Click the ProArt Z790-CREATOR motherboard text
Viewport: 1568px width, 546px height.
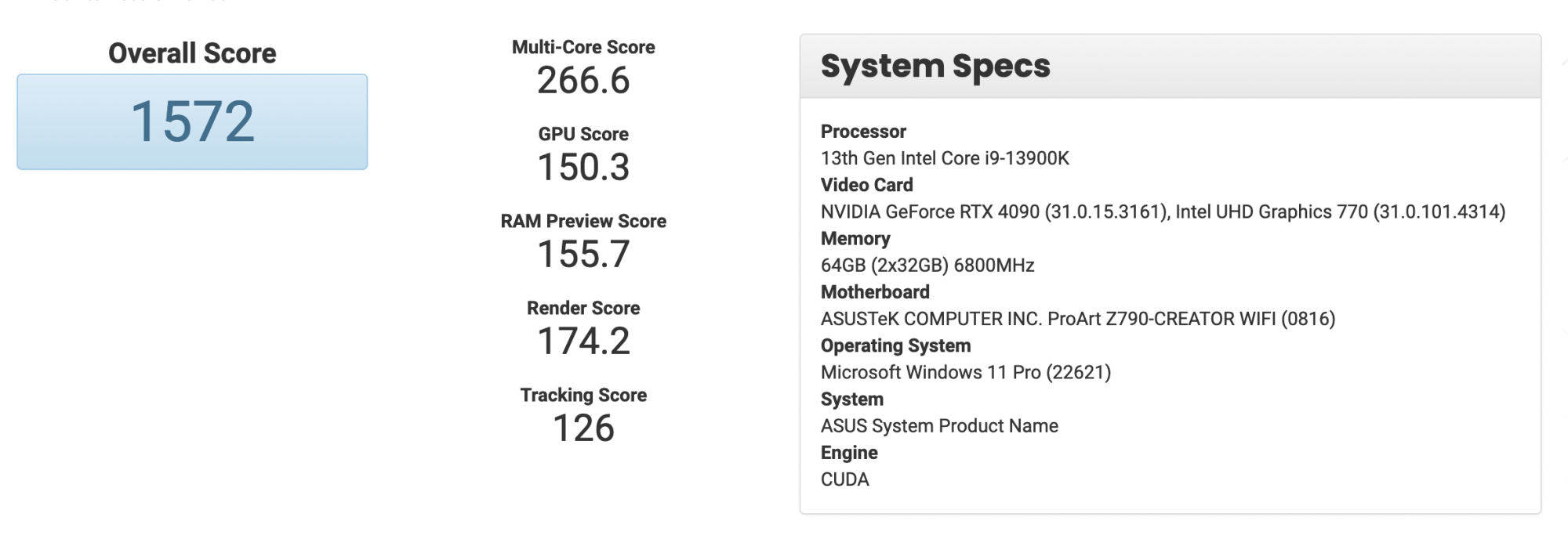1078,319
